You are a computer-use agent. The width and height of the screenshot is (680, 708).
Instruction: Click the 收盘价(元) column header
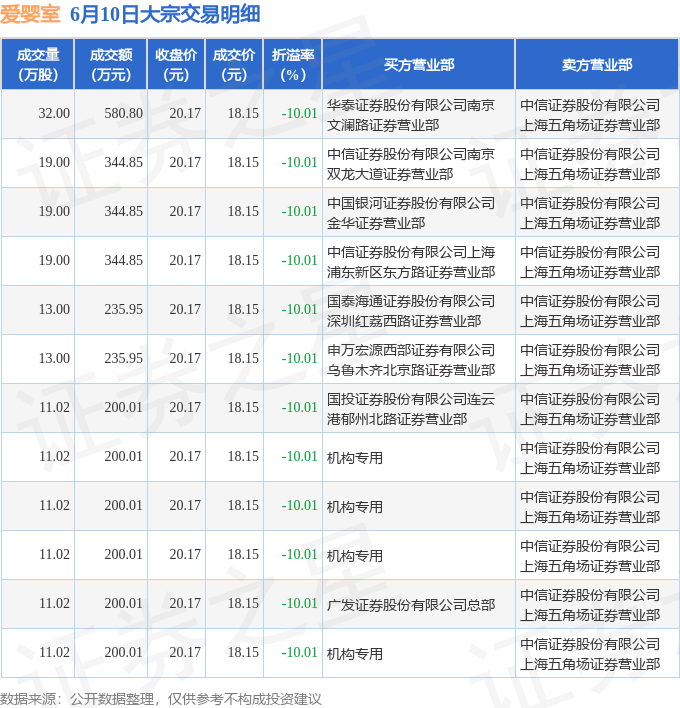[x=176, y=65]
